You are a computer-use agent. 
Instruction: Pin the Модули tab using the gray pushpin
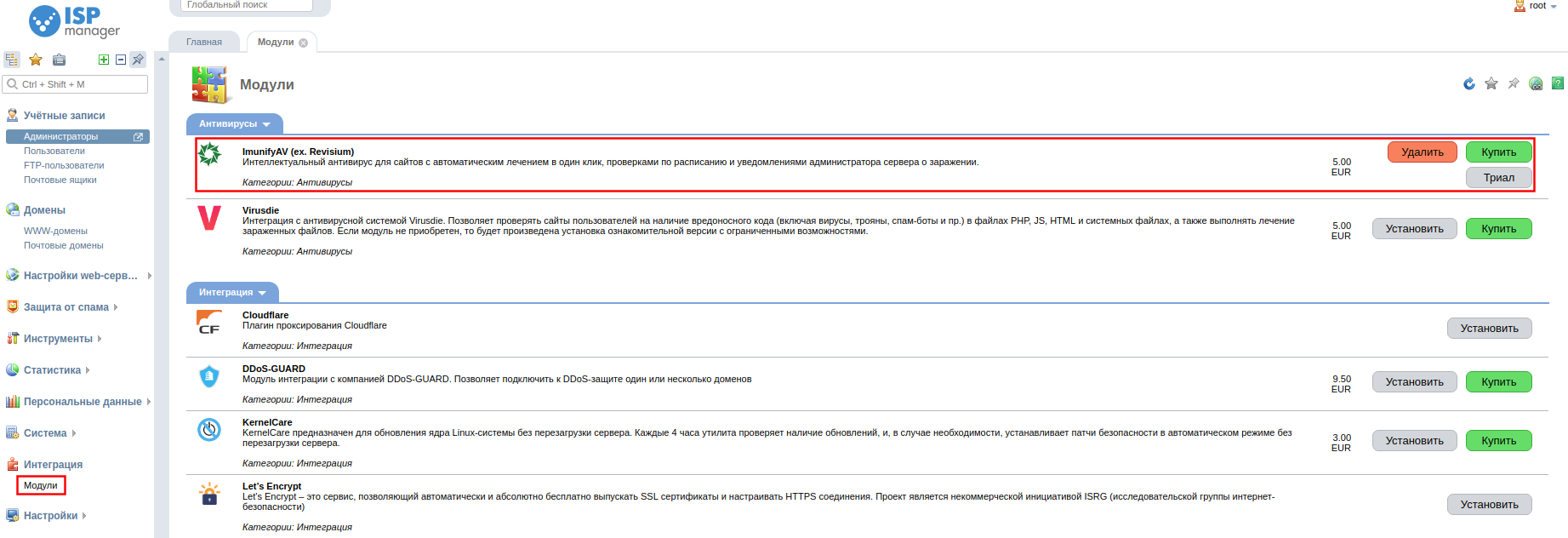pyautogui.click(x=1514, y=83)
